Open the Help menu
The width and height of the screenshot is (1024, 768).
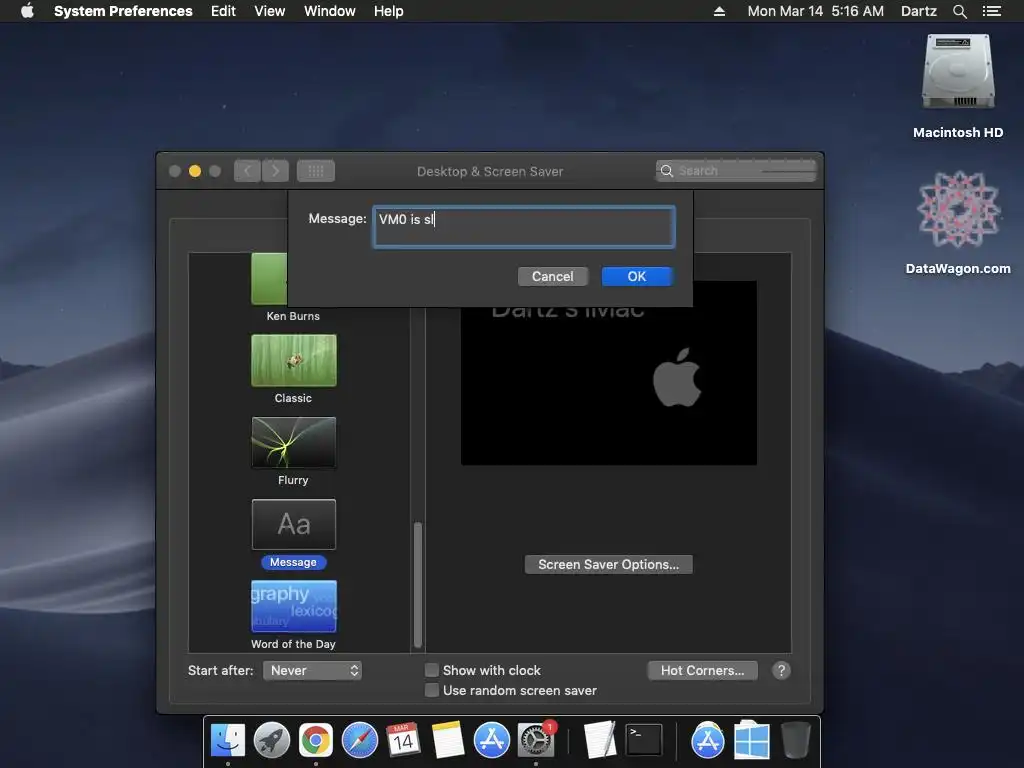point(388,11)
